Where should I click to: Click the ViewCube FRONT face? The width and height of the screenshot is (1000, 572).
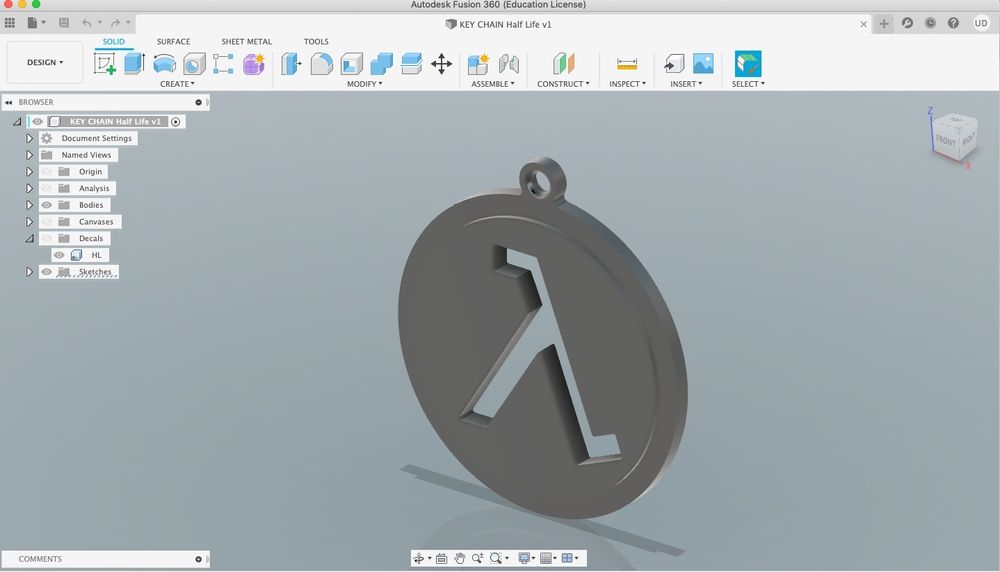point(946,140)
